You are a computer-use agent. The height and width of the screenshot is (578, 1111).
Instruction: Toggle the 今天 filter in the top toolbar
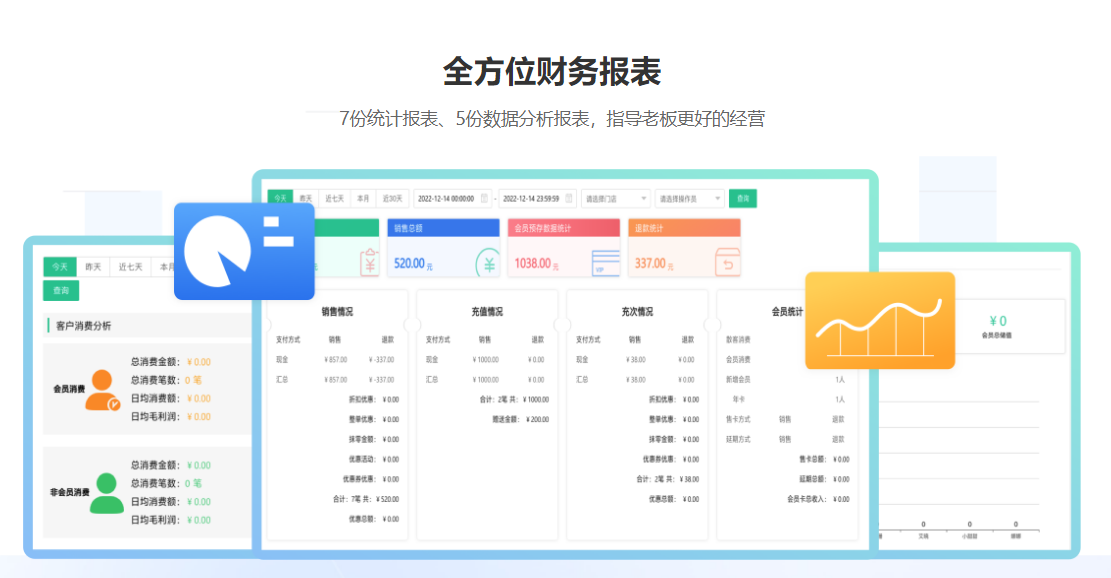[x=279, y=197]
